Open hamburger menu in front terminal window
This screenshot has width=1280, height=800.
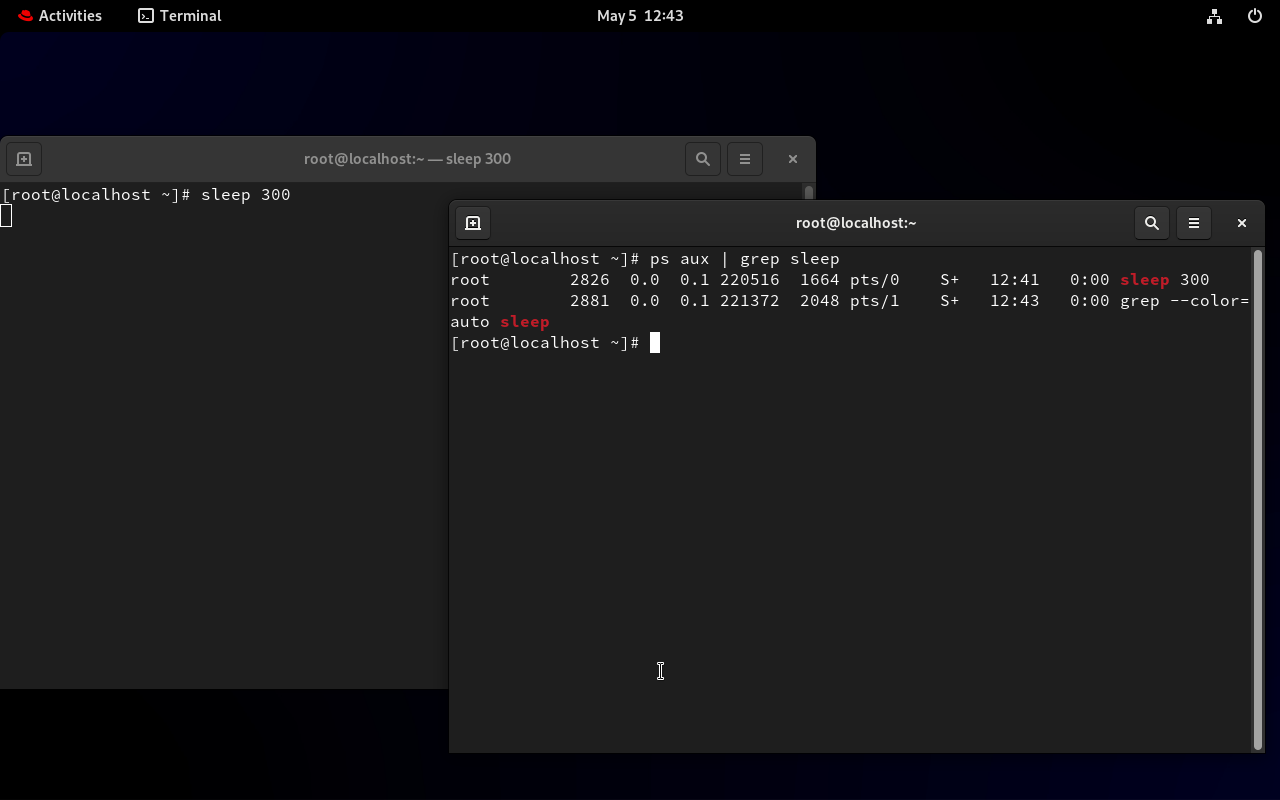[x=1194, y=223]
